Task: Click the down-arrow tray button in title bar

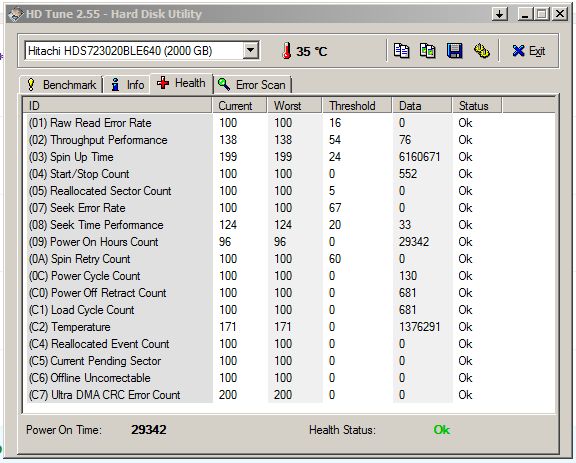Action: point(499,14)
